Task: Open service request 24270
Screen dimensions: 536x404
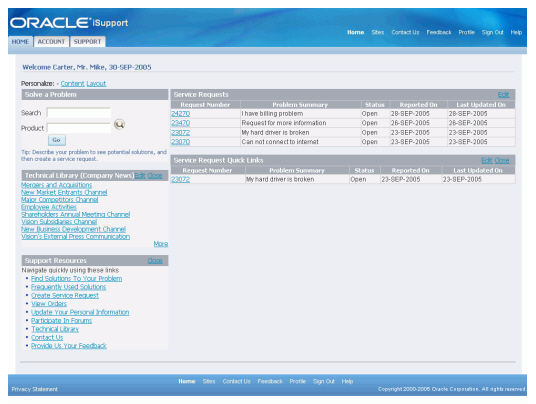Action: click(180, 114)
